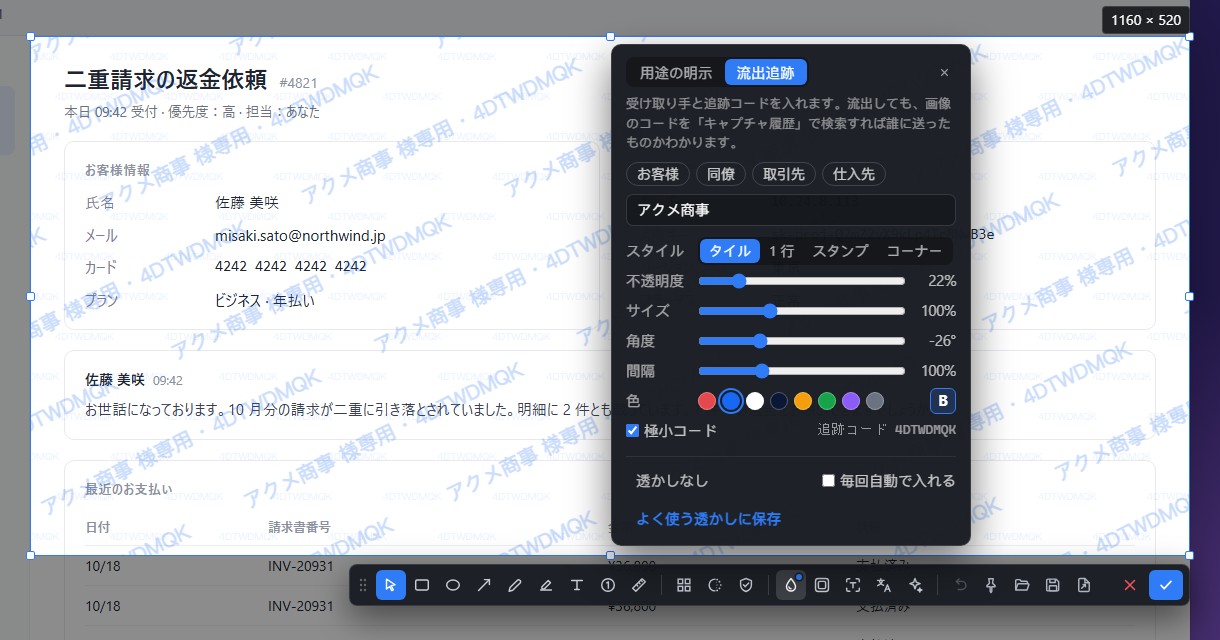Select the highlighter marker tool

[546, 585]
